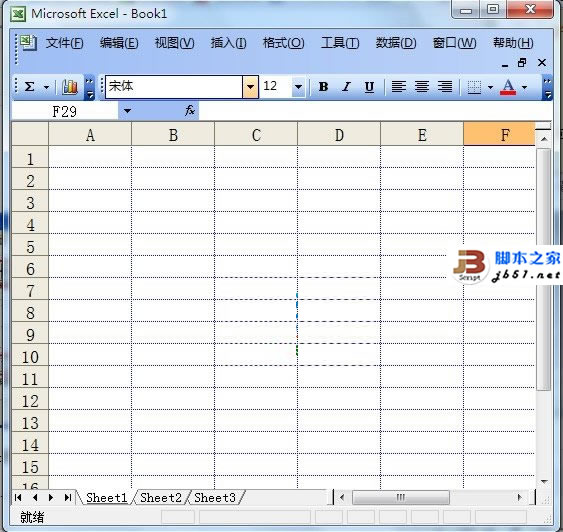This screenshot has width=563, height=532.
Task: Open the 文件(F) menu
Action: 65,43
